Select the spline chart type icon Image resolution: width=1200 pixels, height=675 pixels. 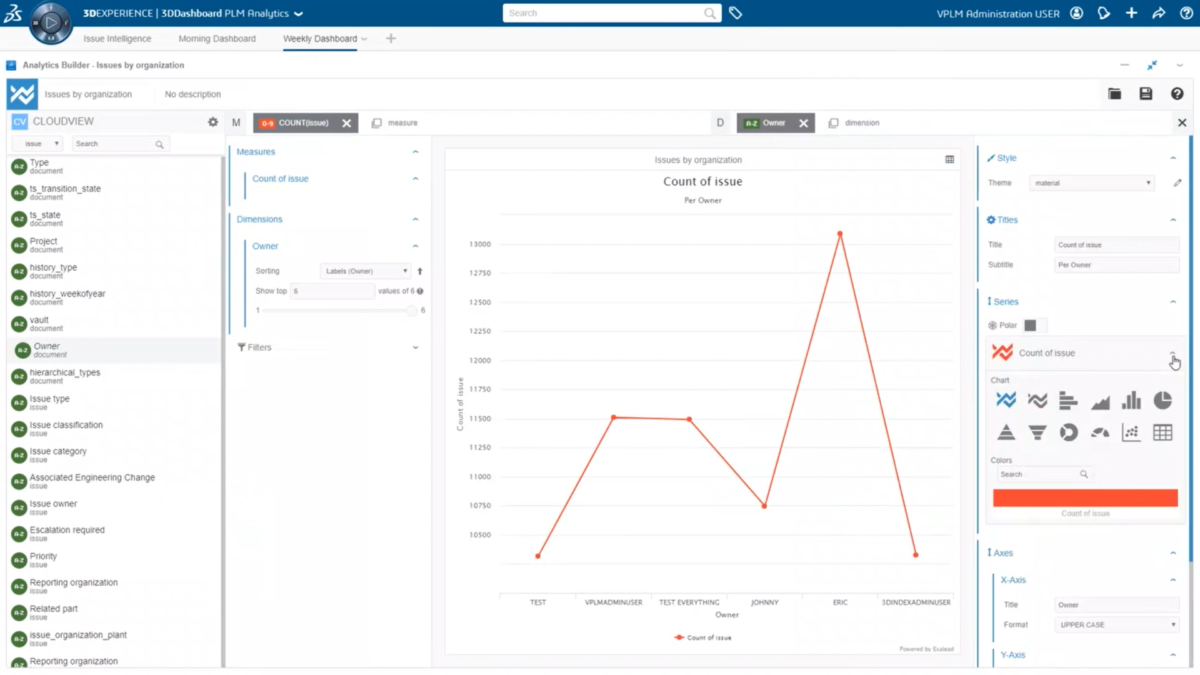point(1037,400)
